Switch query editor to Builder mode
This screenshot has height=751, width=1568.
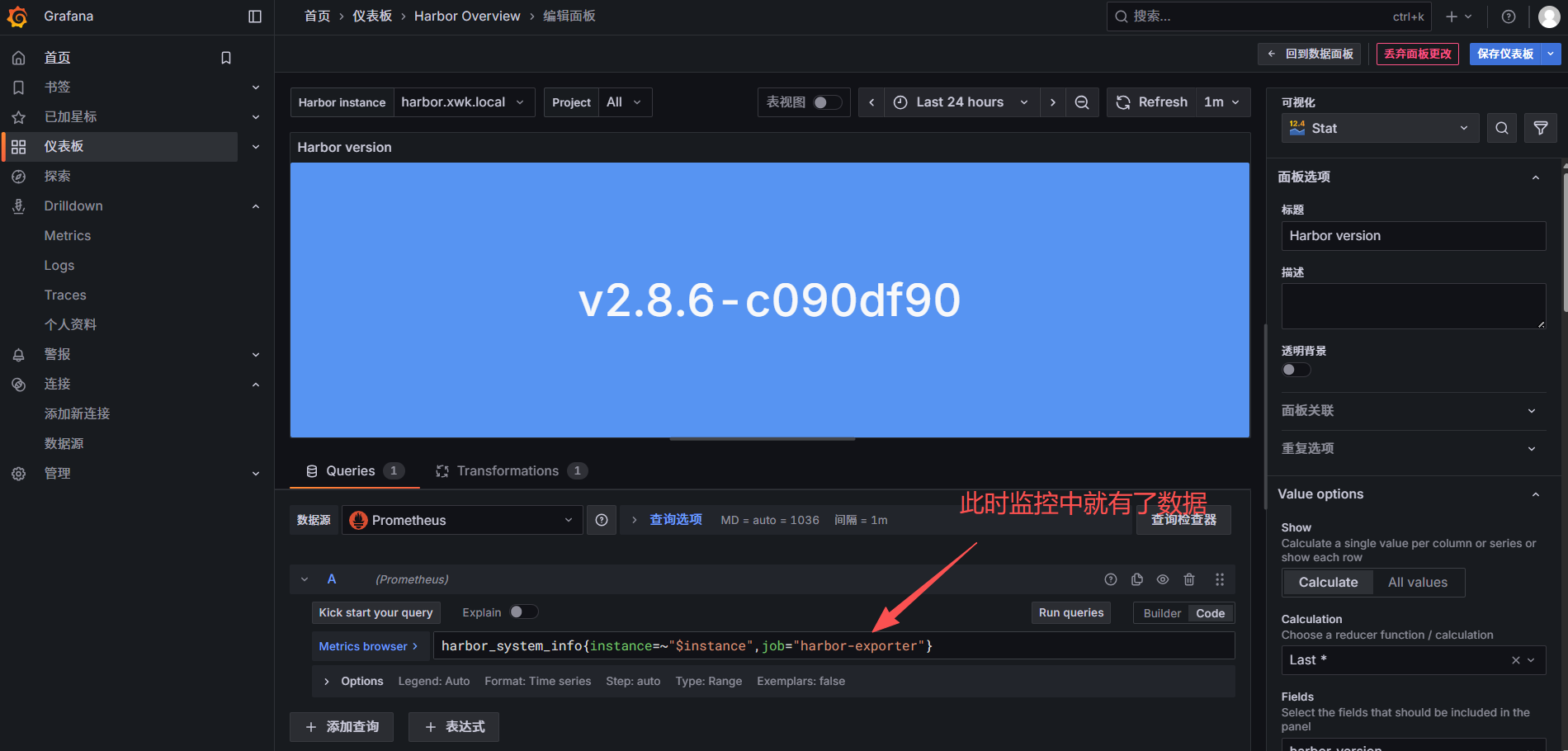click(x=1162, y=613)
